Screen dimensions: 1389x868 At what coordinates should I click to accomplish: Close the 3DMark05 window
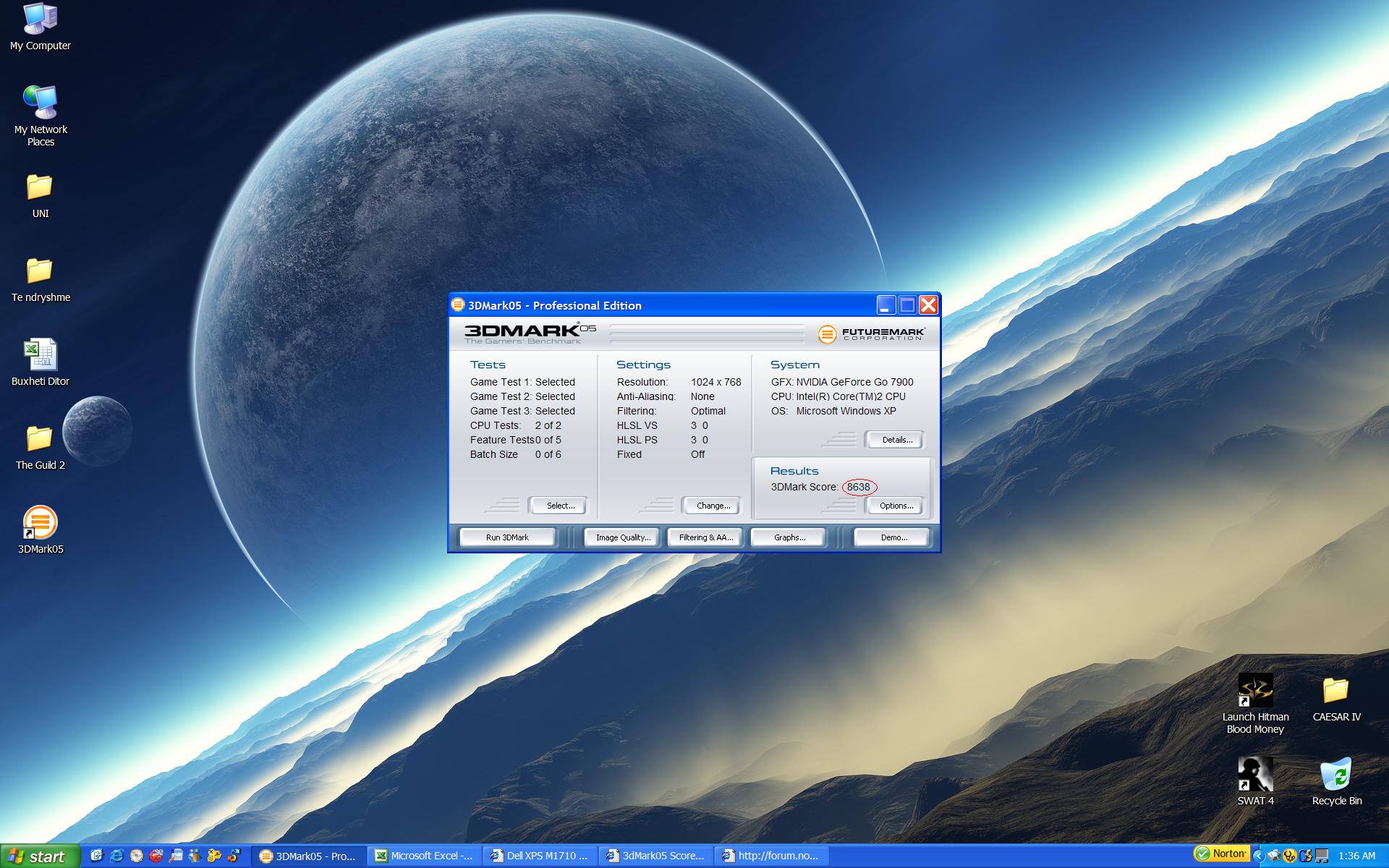coord(928,305)
